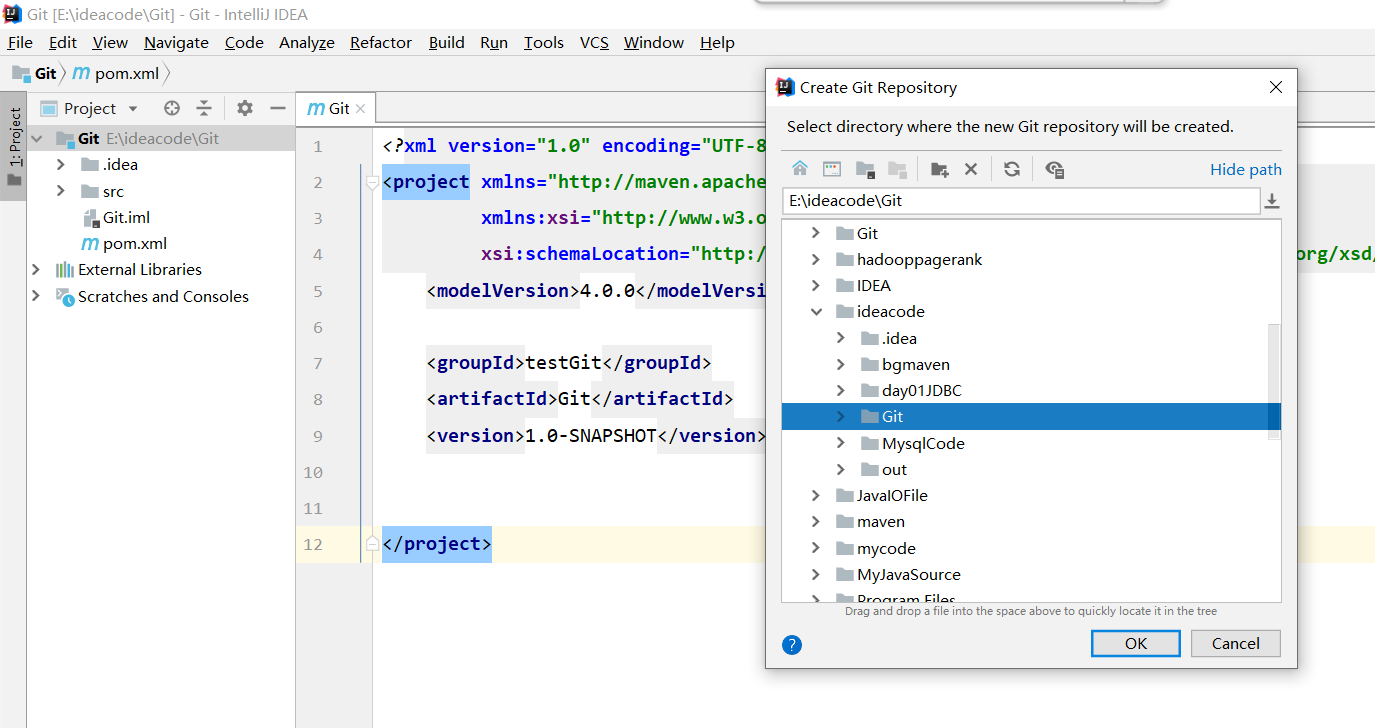
Task: Collapse all in the Project panel
Action: click(204, 108)
